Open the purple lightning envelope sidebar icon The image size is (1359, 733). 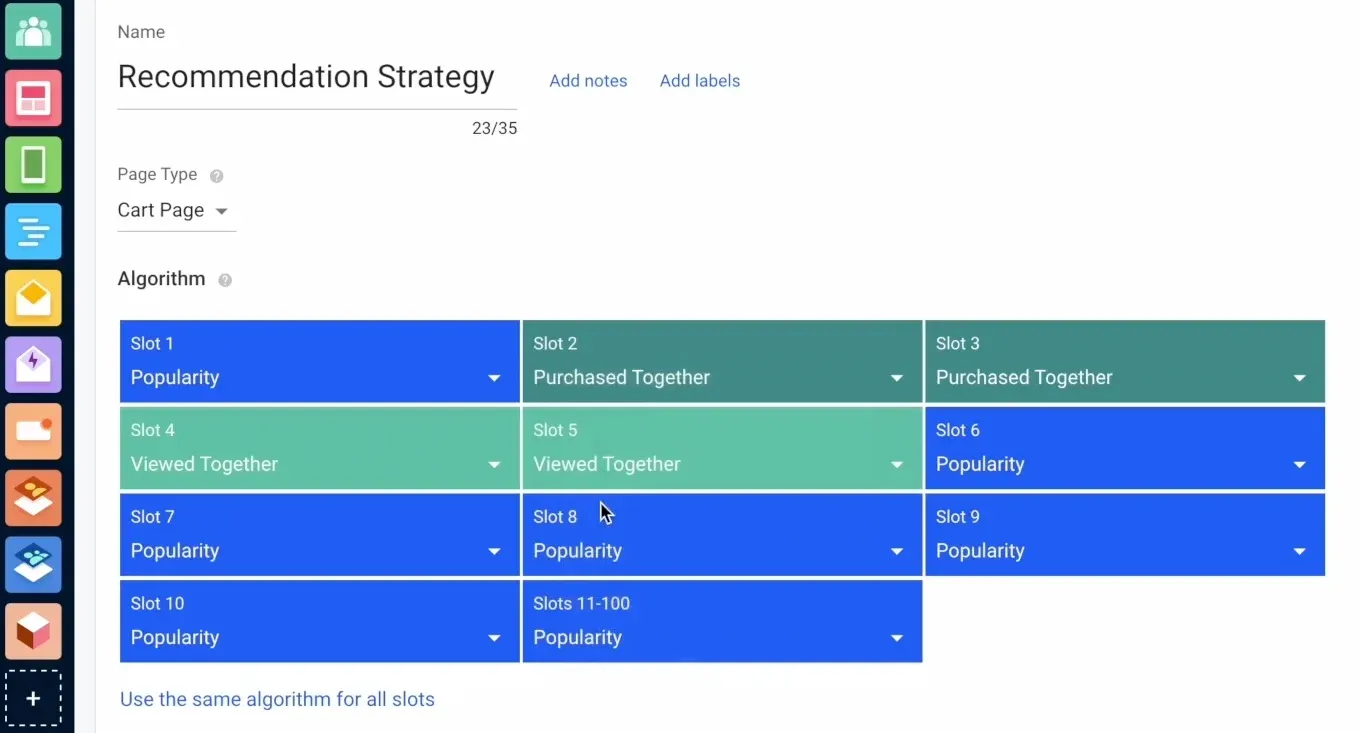click(x=33, y=364)
